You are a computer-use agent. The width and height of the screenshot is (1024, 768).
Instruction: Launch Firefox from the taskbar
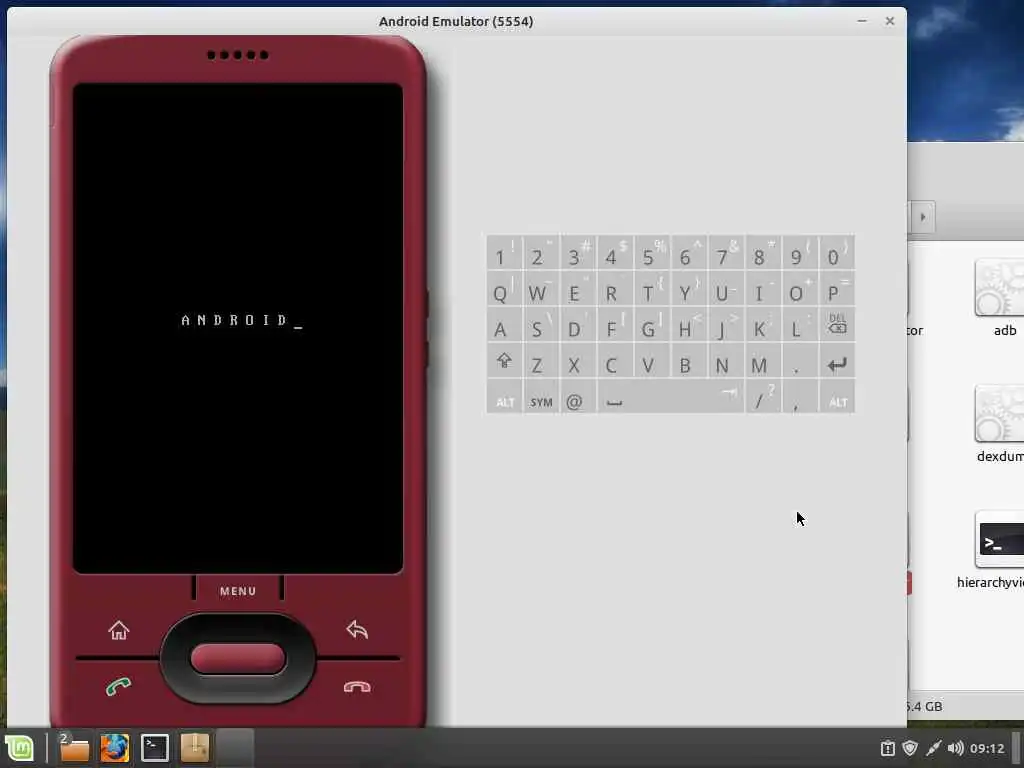[114, 748]
